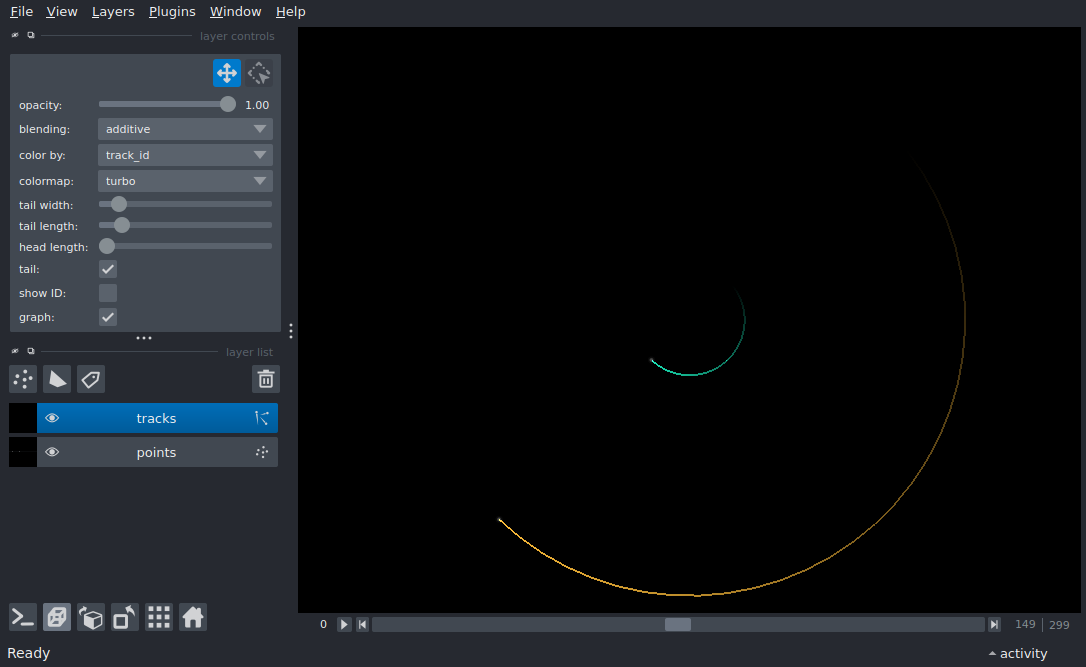Screen dimensions: 1086x667
Task: Close the layer controls panel
Action: click(x=15, y=35)
